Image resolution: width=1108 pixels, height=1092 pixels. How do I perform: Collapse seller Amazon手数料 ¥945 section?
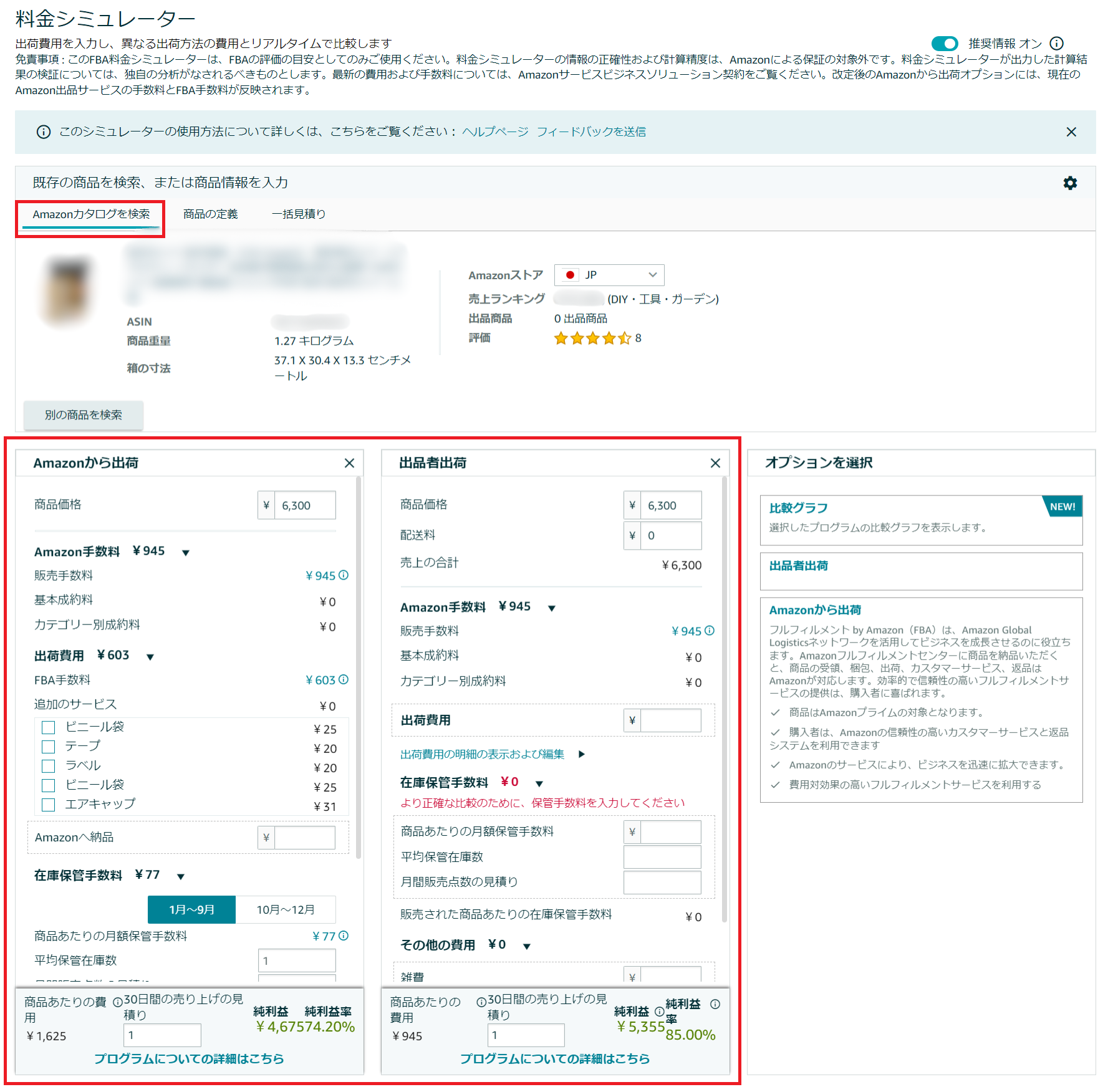tap(551, 608)
